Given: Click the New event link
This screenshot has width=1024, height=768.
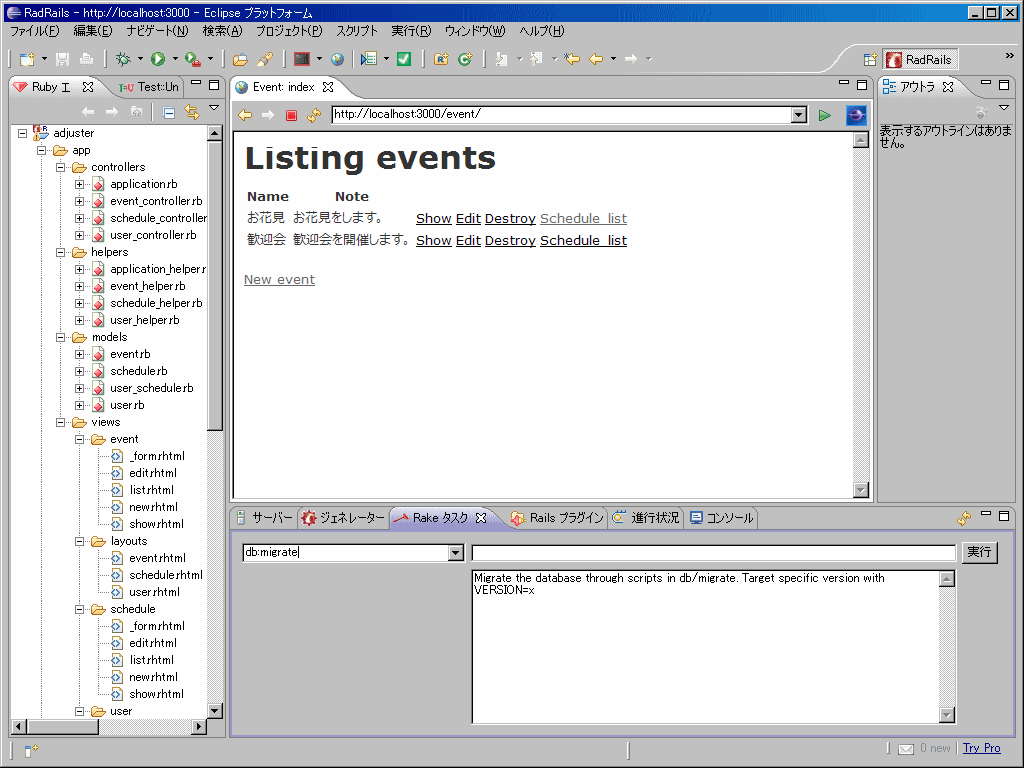Looking at the screenshot, I should click(x=280, y=280).
